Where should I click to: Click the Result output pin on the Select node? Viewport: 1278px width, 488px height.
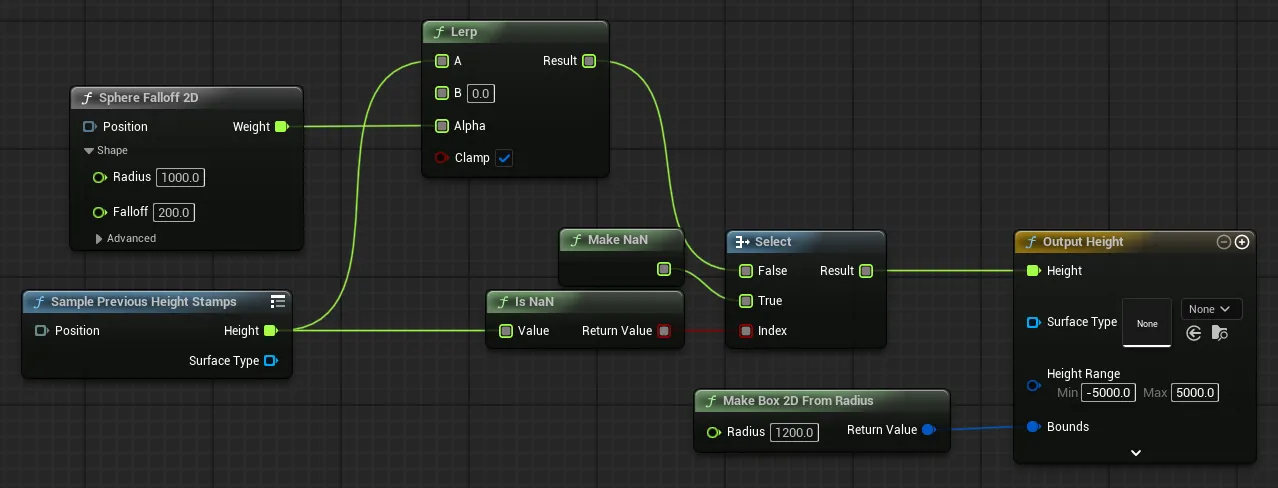click(x=866, y=271)
